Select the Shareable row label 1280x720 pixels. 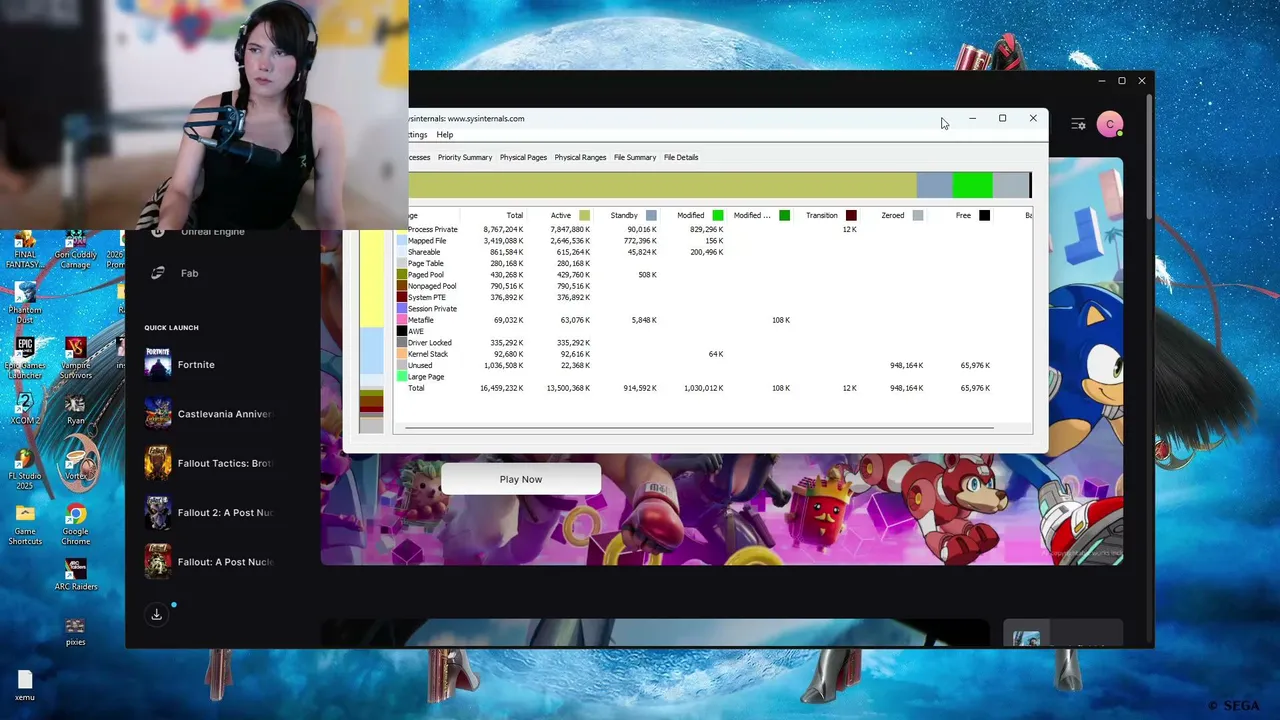(424, 252)
